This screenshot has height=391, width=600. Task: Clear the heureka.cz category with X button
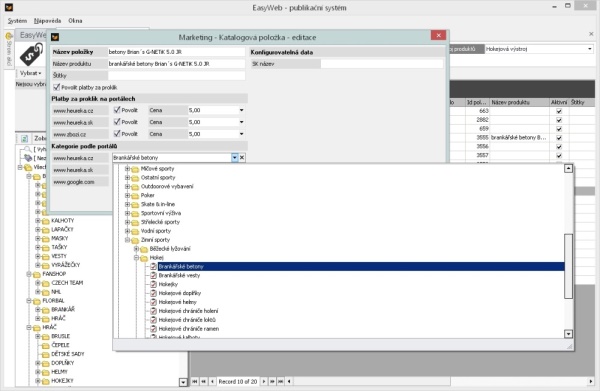click(242, 158)
